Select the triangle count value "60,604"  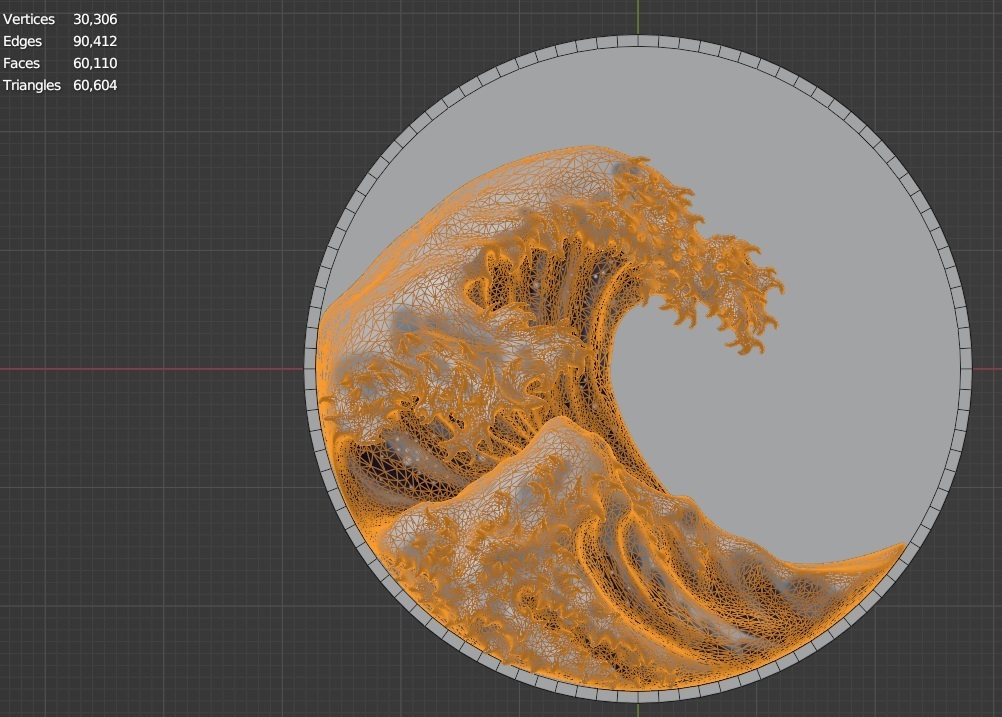pos(95,85)
